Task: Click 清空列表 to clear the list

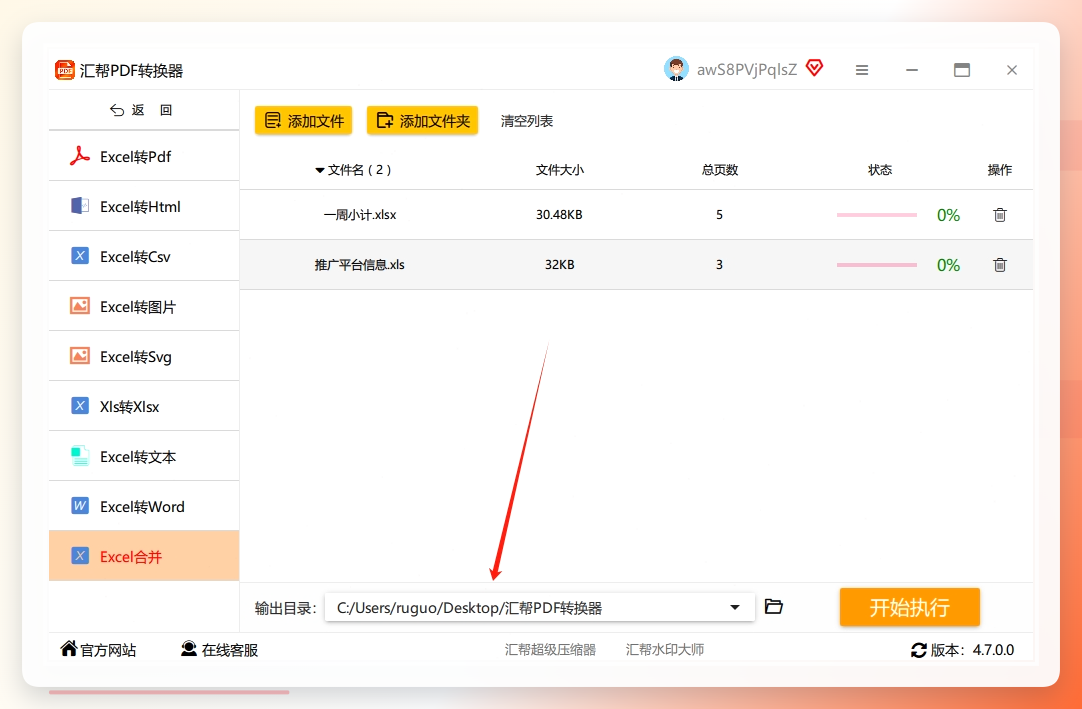Action: [527, 122]
